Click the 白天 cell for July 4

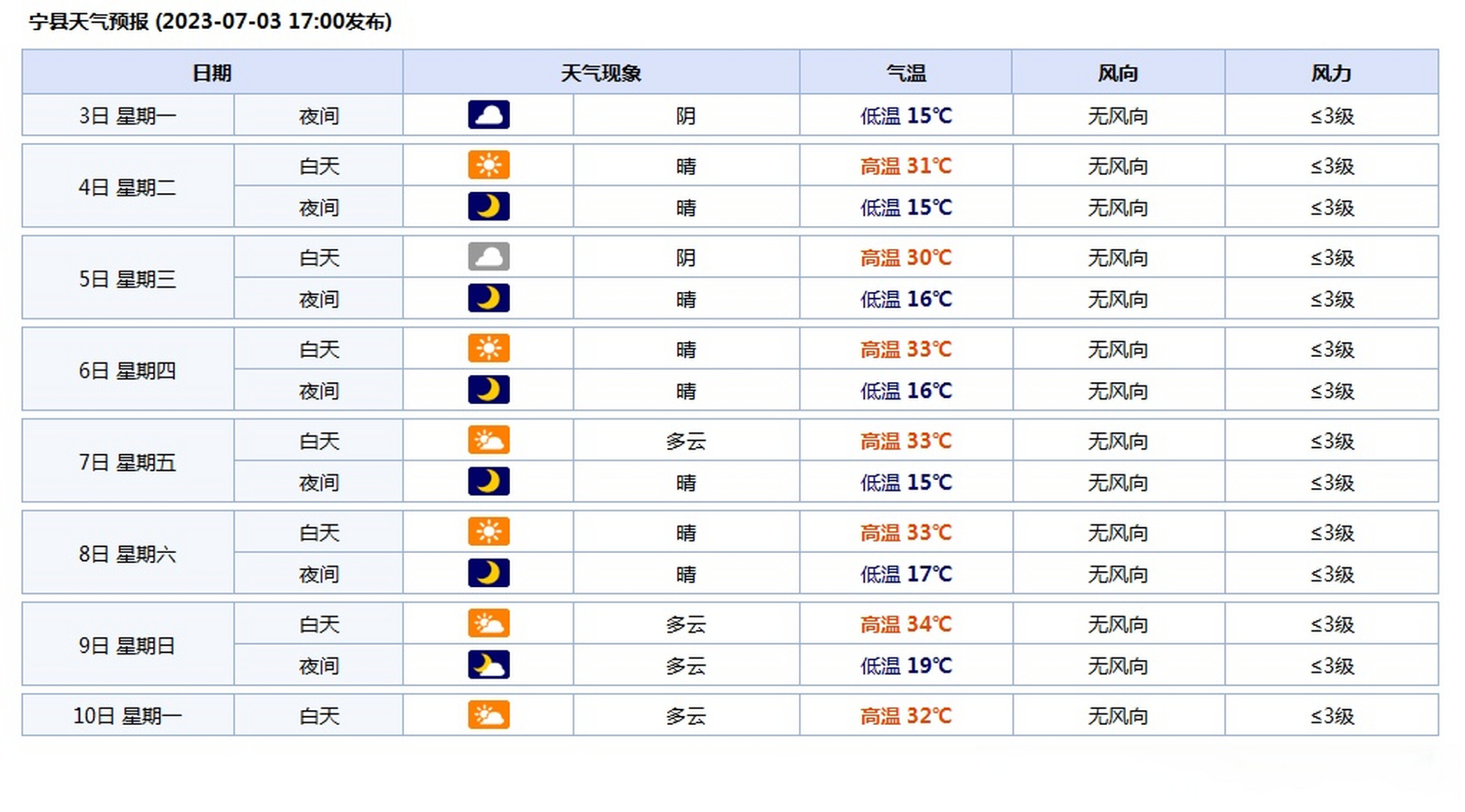point(319,165)
